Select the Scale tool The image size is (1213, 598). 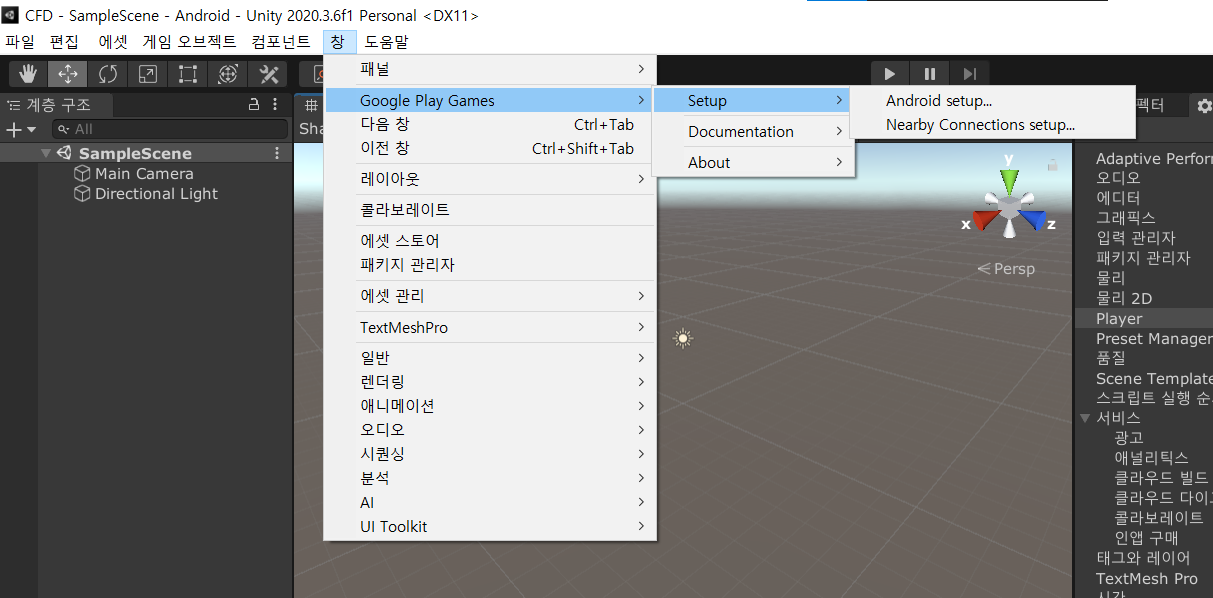[148, 74]
